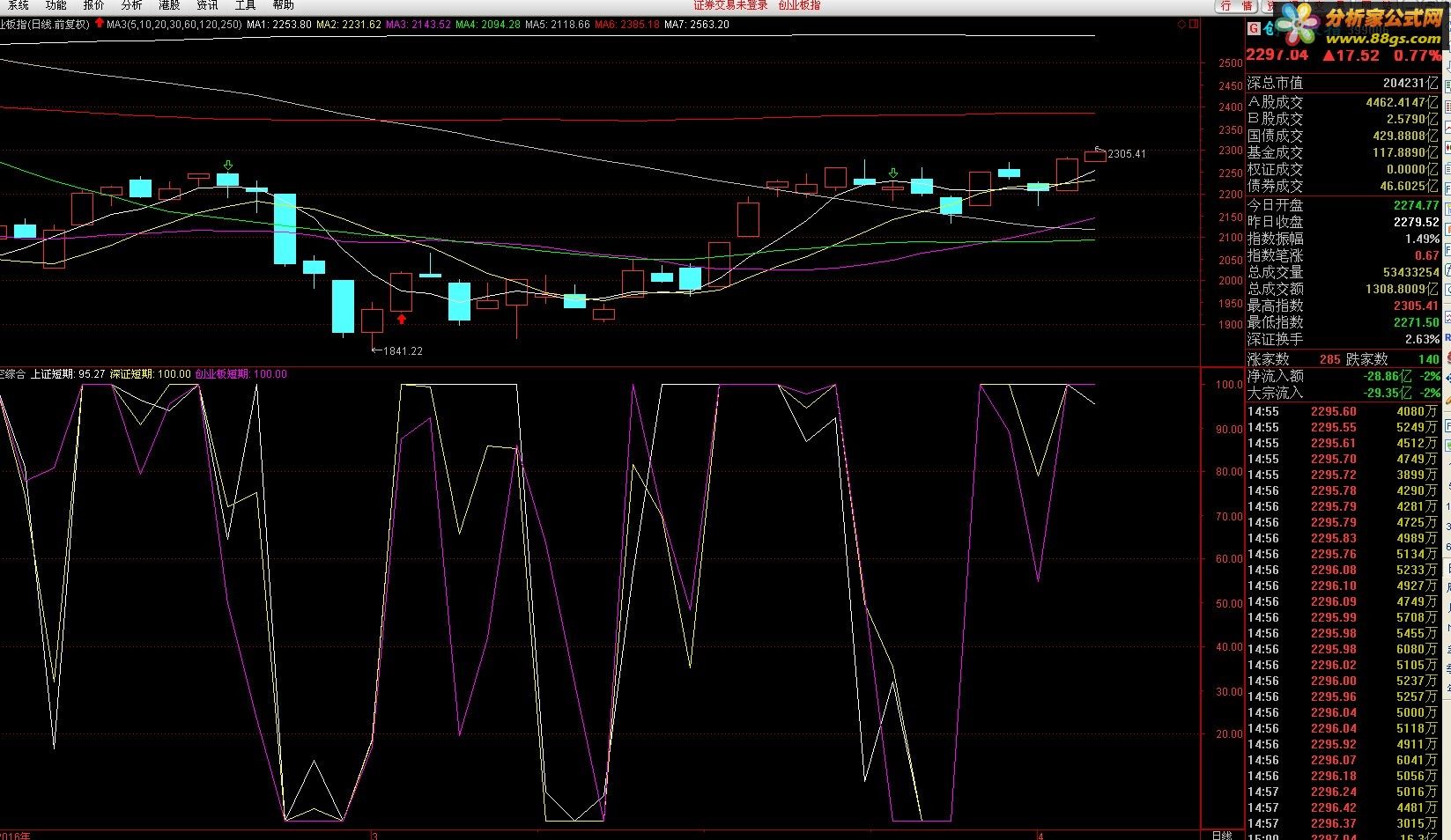Click the 债券成交 row
Viewport: 1451px width, 840px height.
pyautogui.click(x=1344, y=186)
